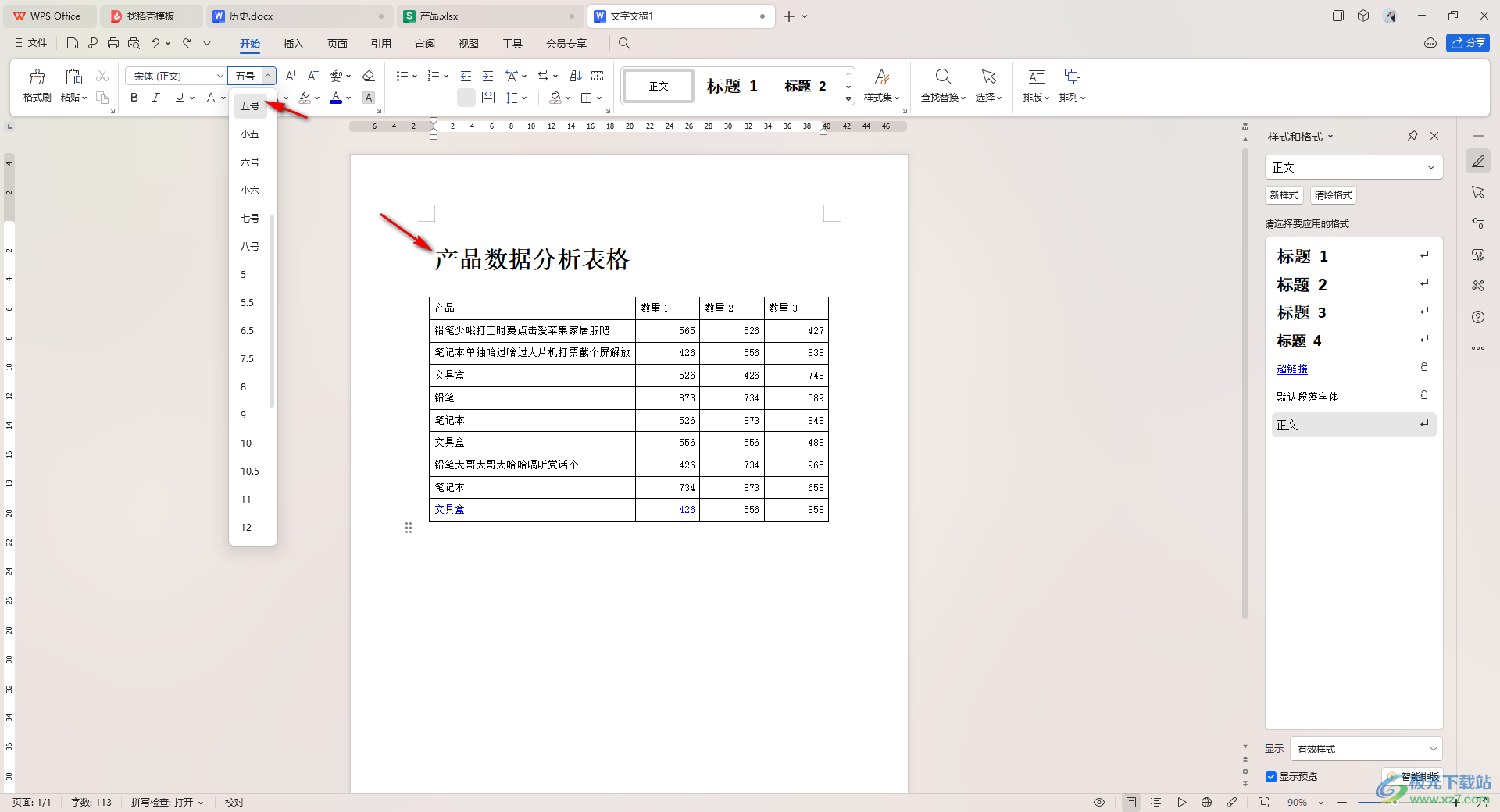The image size is (1500, 812).
Task: Click the 文具盒 hyperlink in the table
Action: (x=449, y=510)
